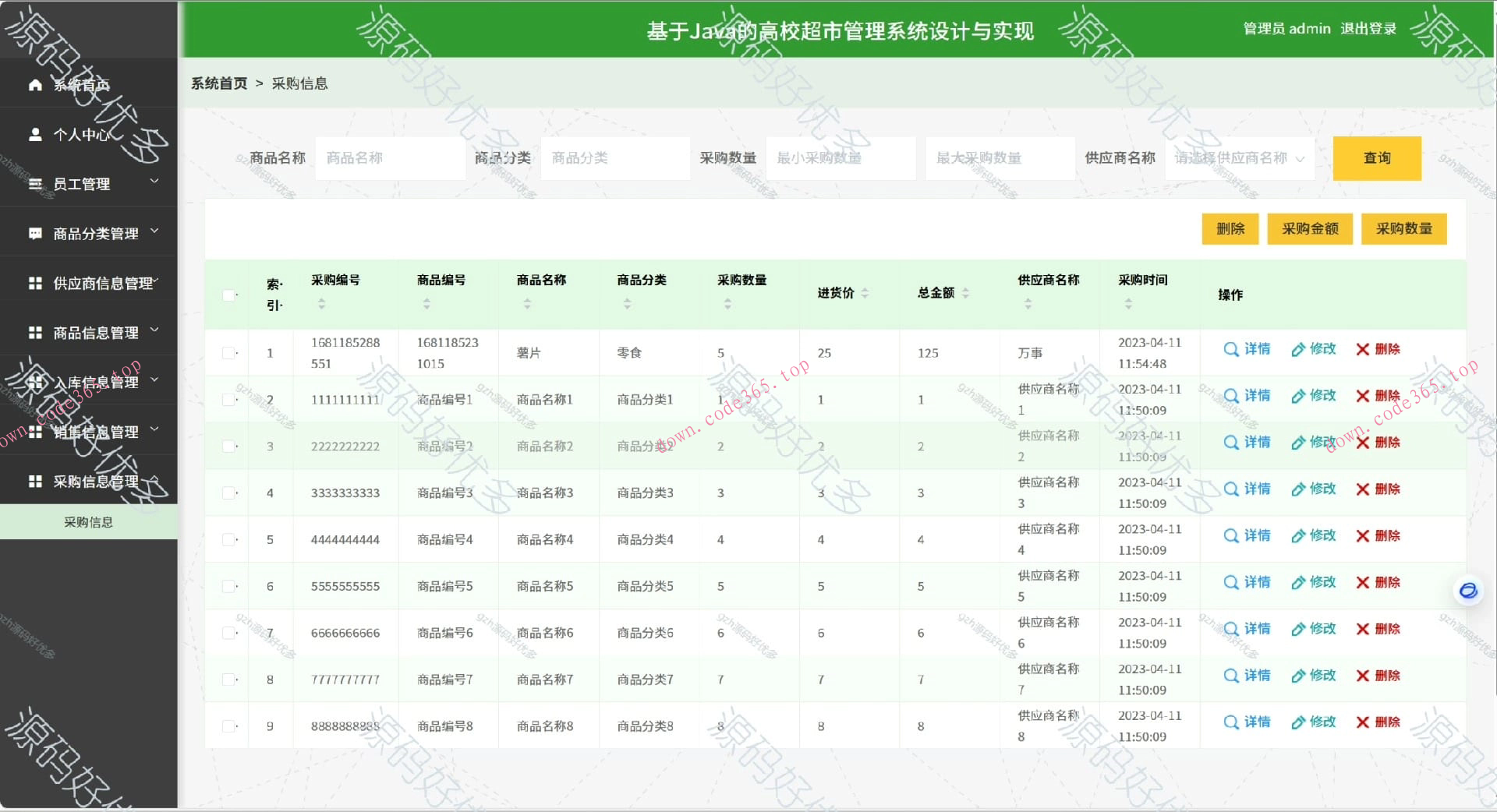
Task: Click the 供应商信息管理 sidebar icon
Action: tap(34, 283)
